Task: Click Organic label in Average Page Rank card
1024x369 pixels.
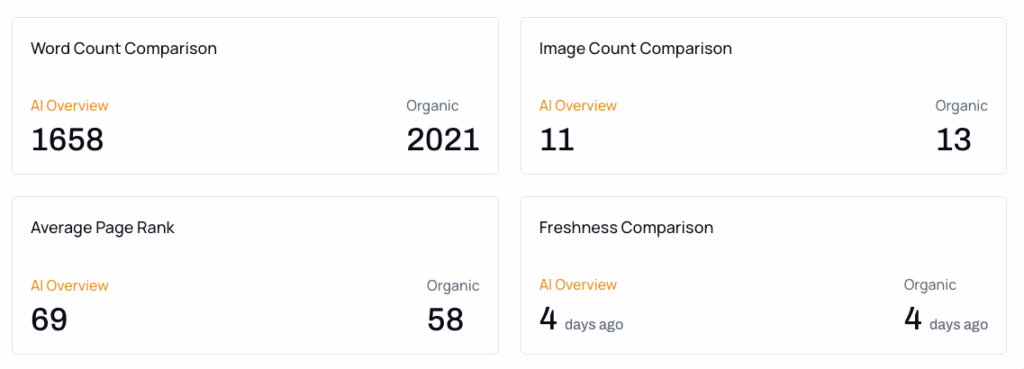Action: point(453,285)
